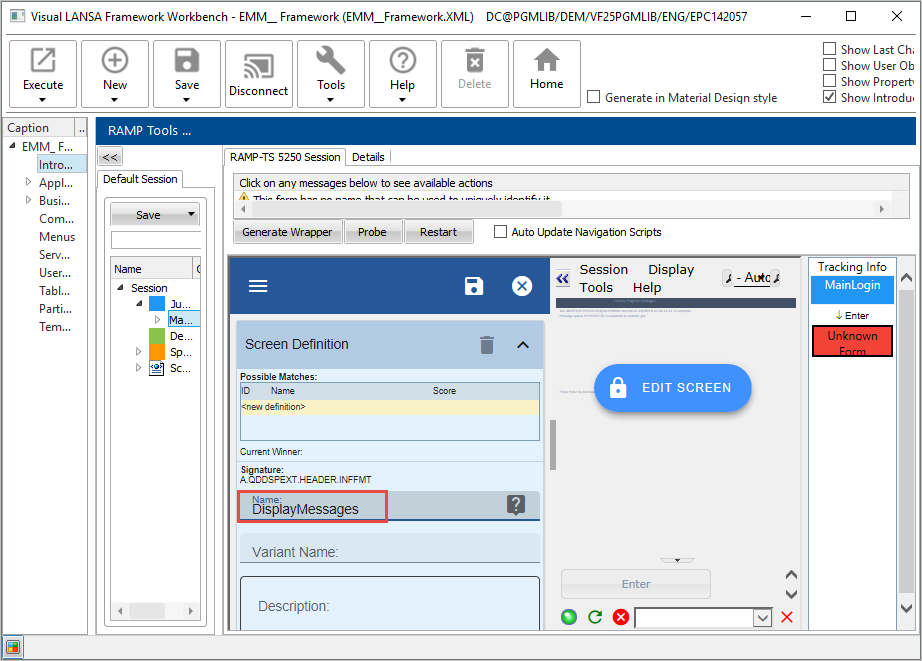The image size is (922, 661).
Task: Click the floppy disk save icon in blue header
Action: coord(474,286)
